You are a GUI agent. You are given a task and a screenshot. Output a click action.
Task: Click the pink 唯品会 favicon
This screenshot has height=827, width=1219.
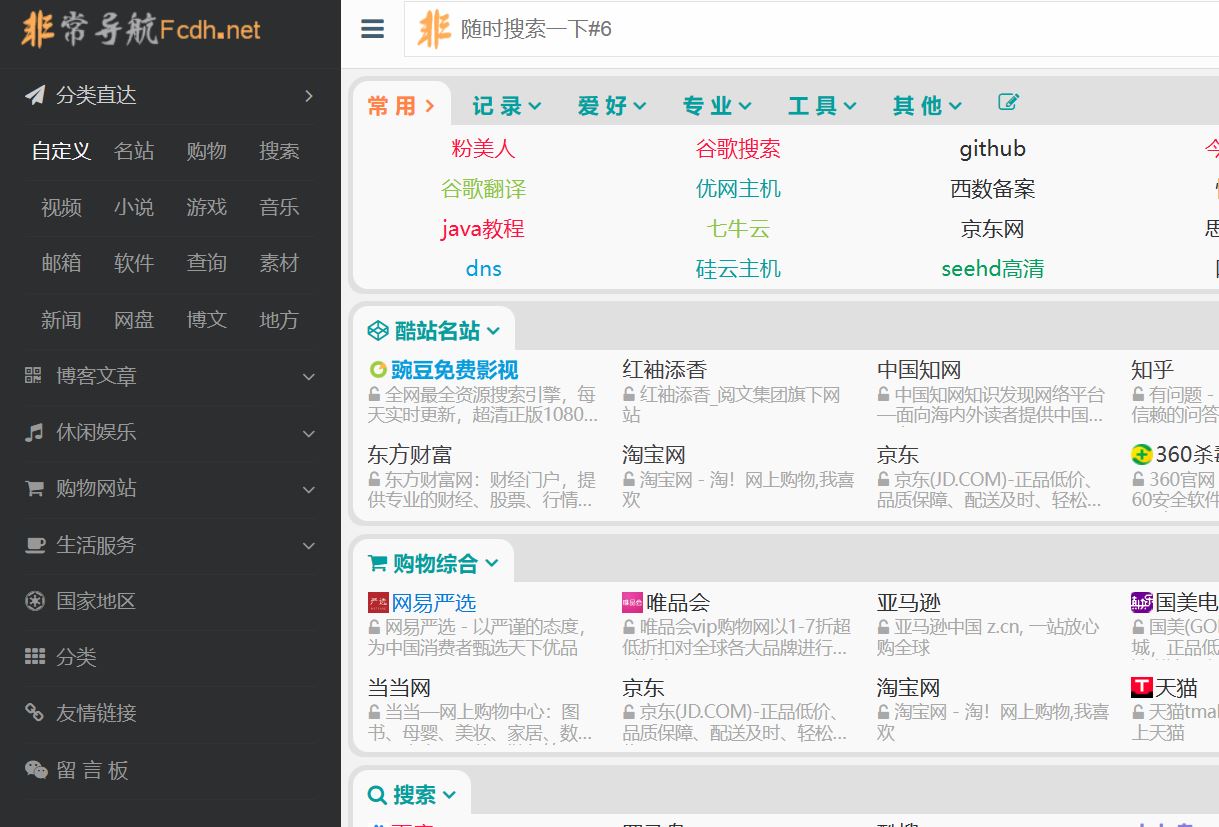[632, 602]
